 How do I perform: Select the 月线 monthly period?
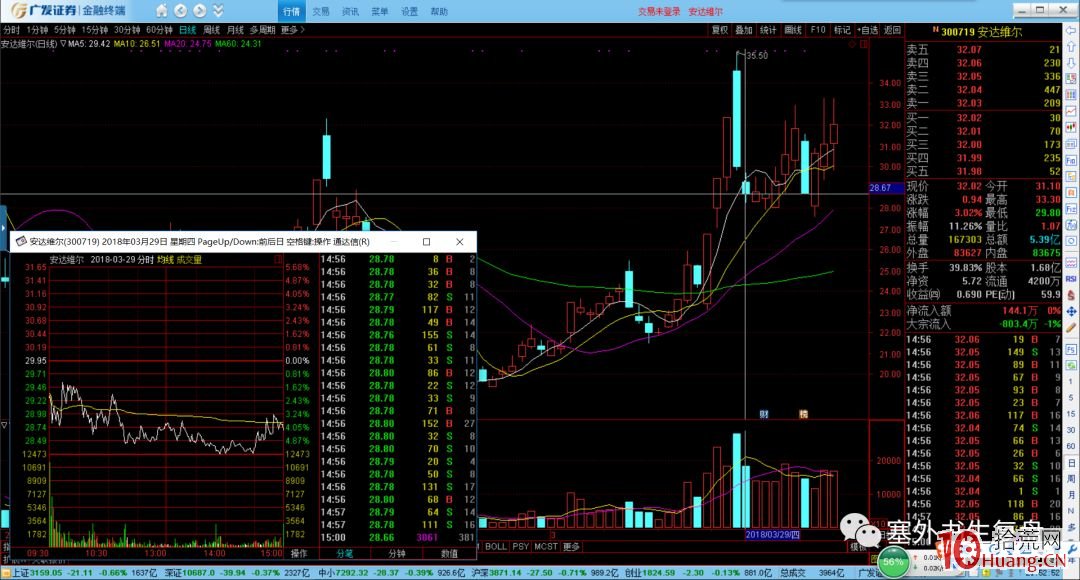coord(236,30)
